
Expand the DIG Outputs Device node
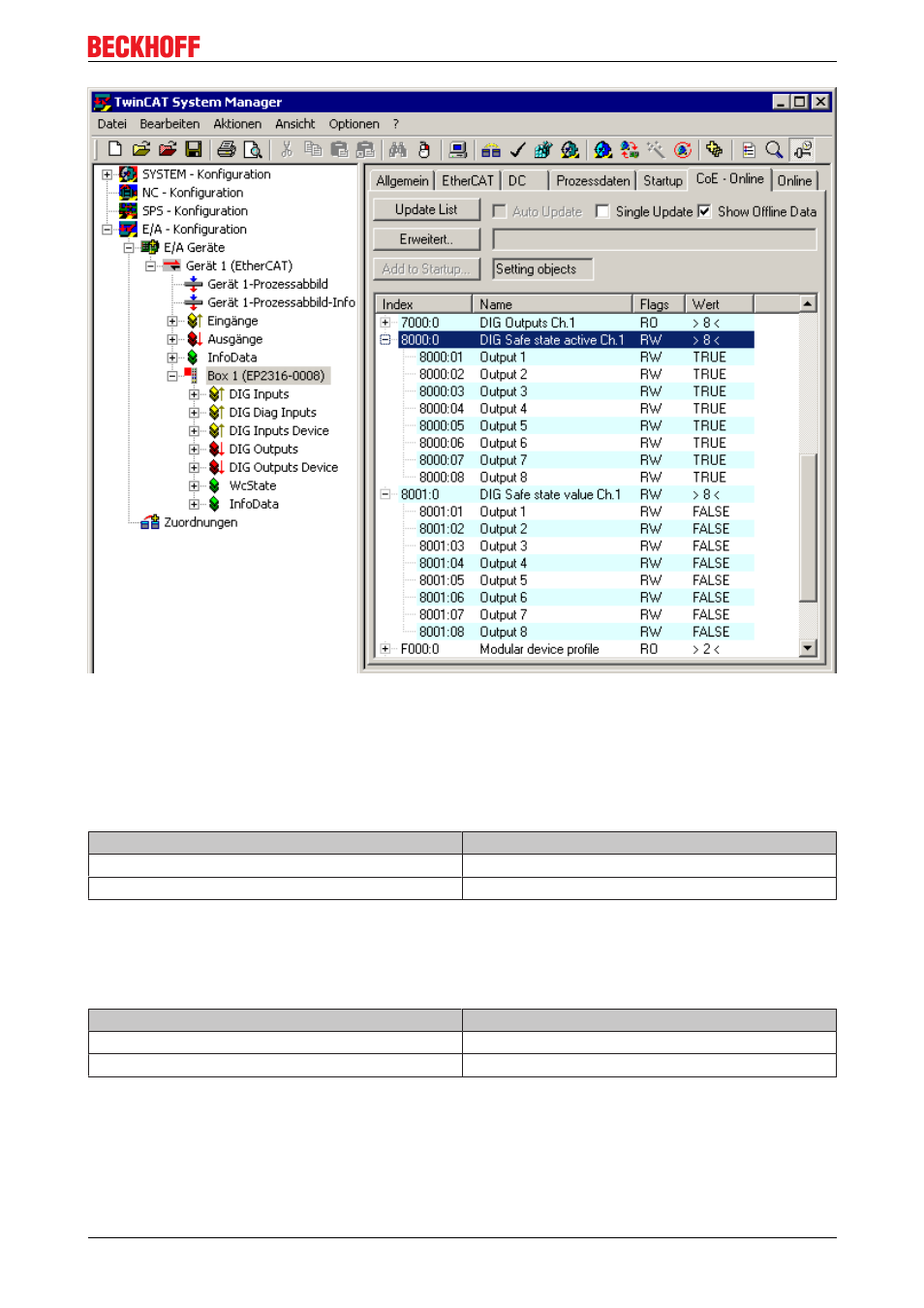[x=194, y=468]
